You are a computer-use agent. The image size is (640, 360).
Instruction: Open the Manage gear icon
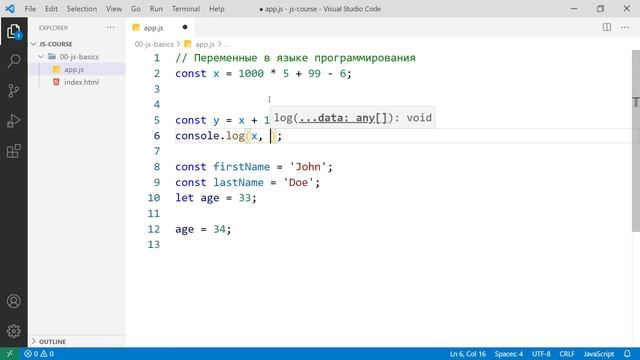(13, 331)
